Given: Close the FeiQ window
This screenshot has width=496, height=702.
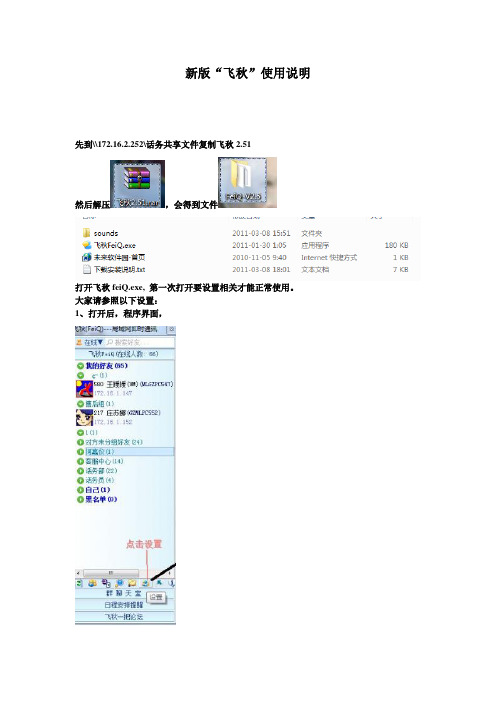Looking at the screenshot, I should pyautogui.click(x=171, y=329).
